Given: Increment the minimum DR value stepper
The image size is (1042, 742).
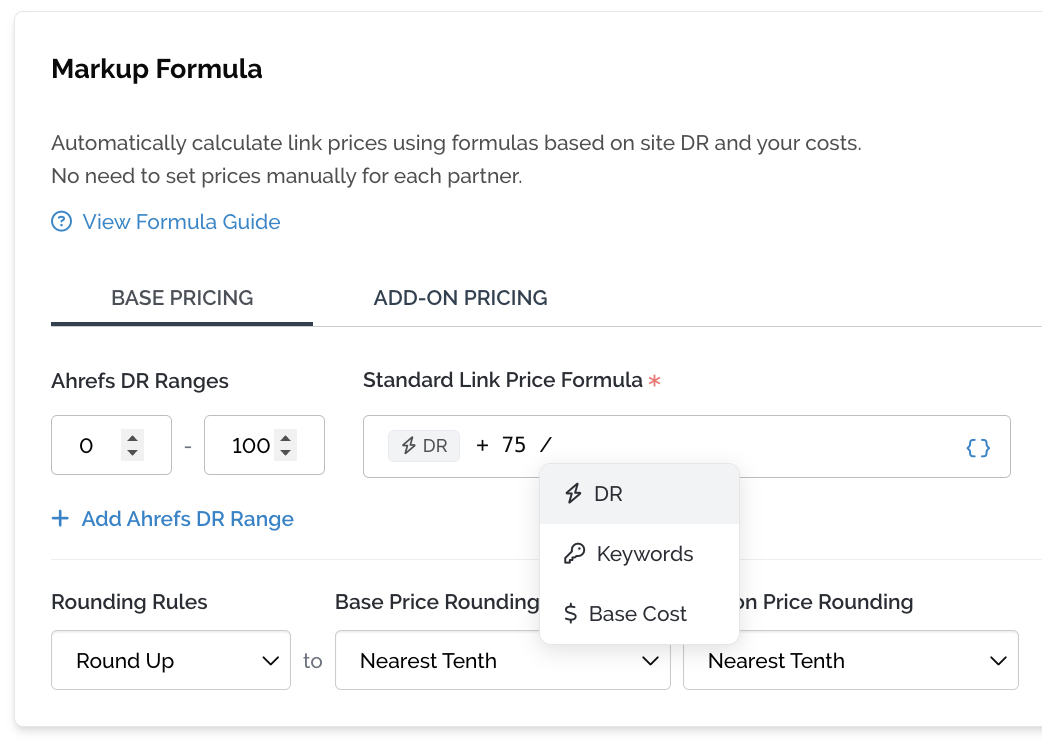Looking at the screenshot, I should point(133,438).
